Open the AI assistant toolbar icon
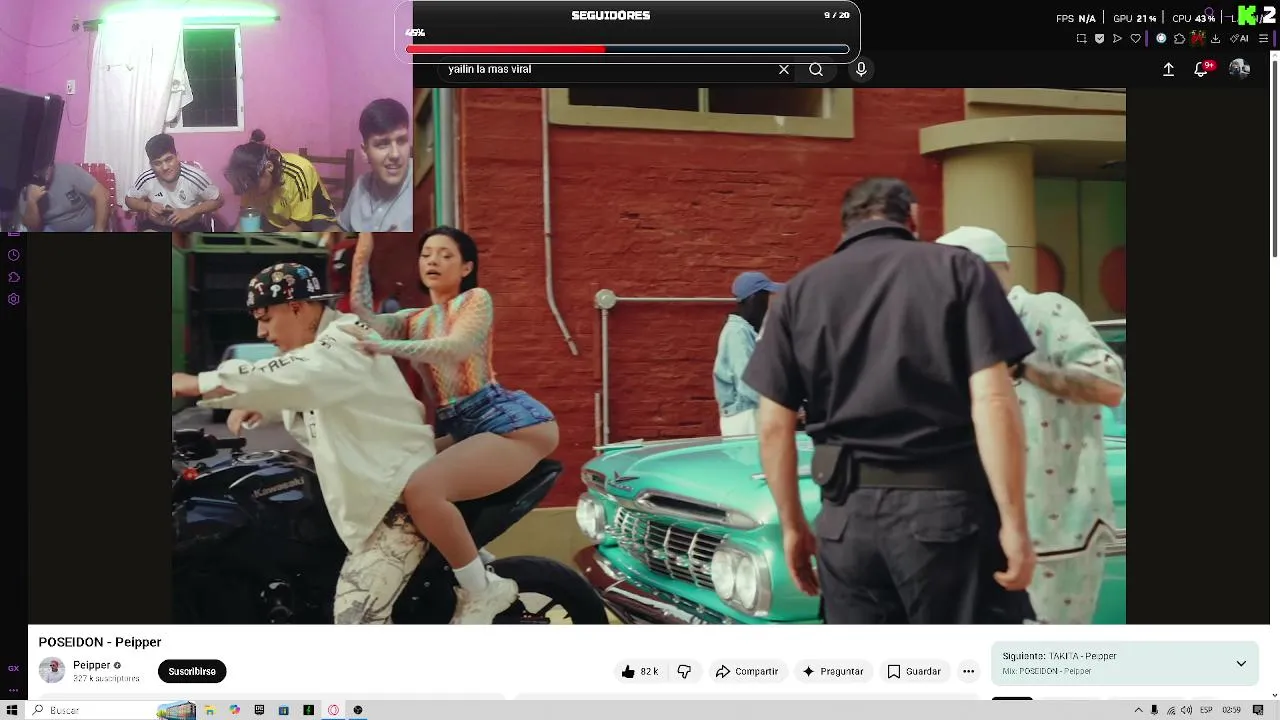 coord(1239,39)
